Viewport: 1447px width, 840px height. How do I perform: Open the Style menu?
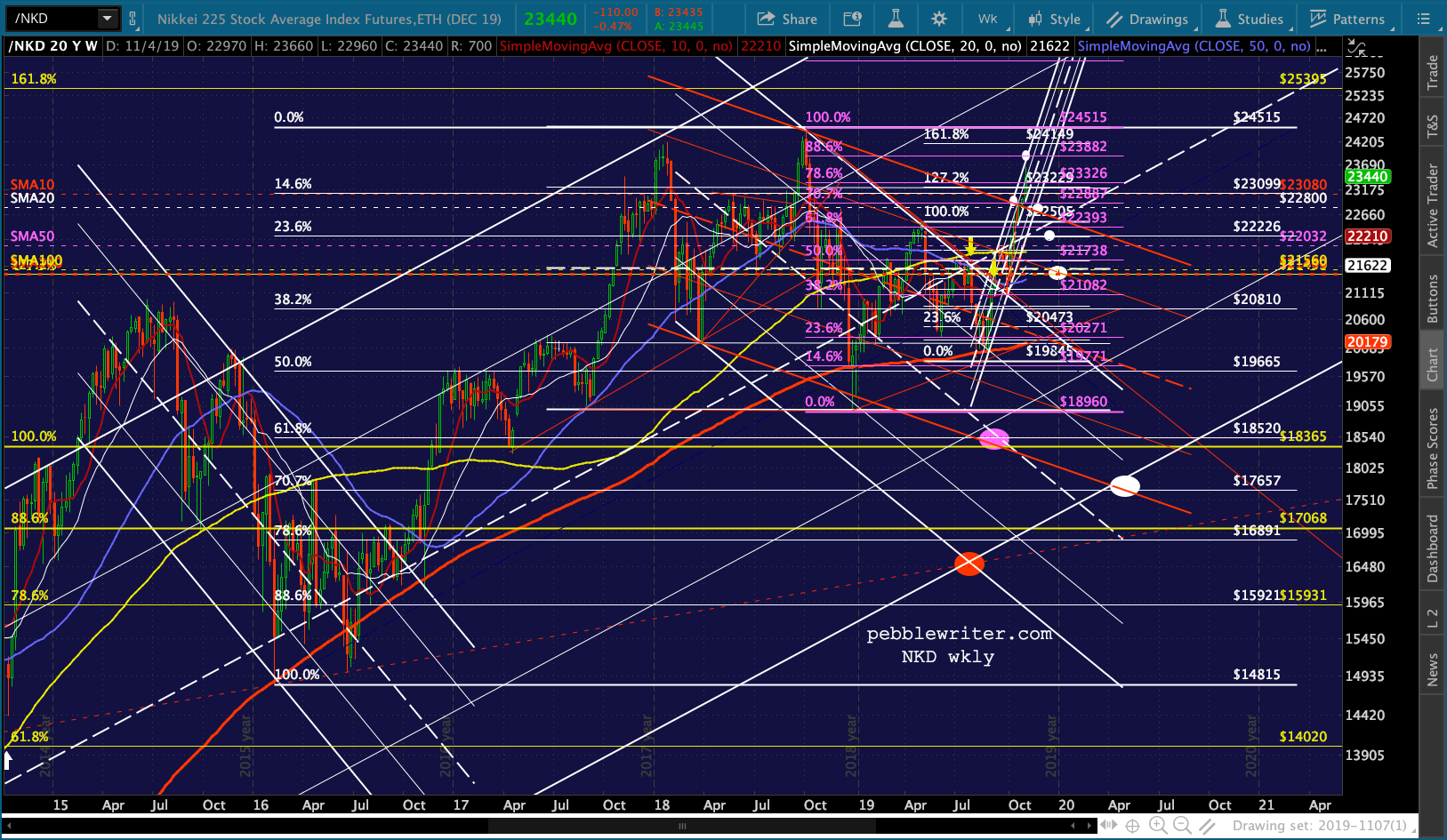pyautogui.click(x=1054, y=19)
